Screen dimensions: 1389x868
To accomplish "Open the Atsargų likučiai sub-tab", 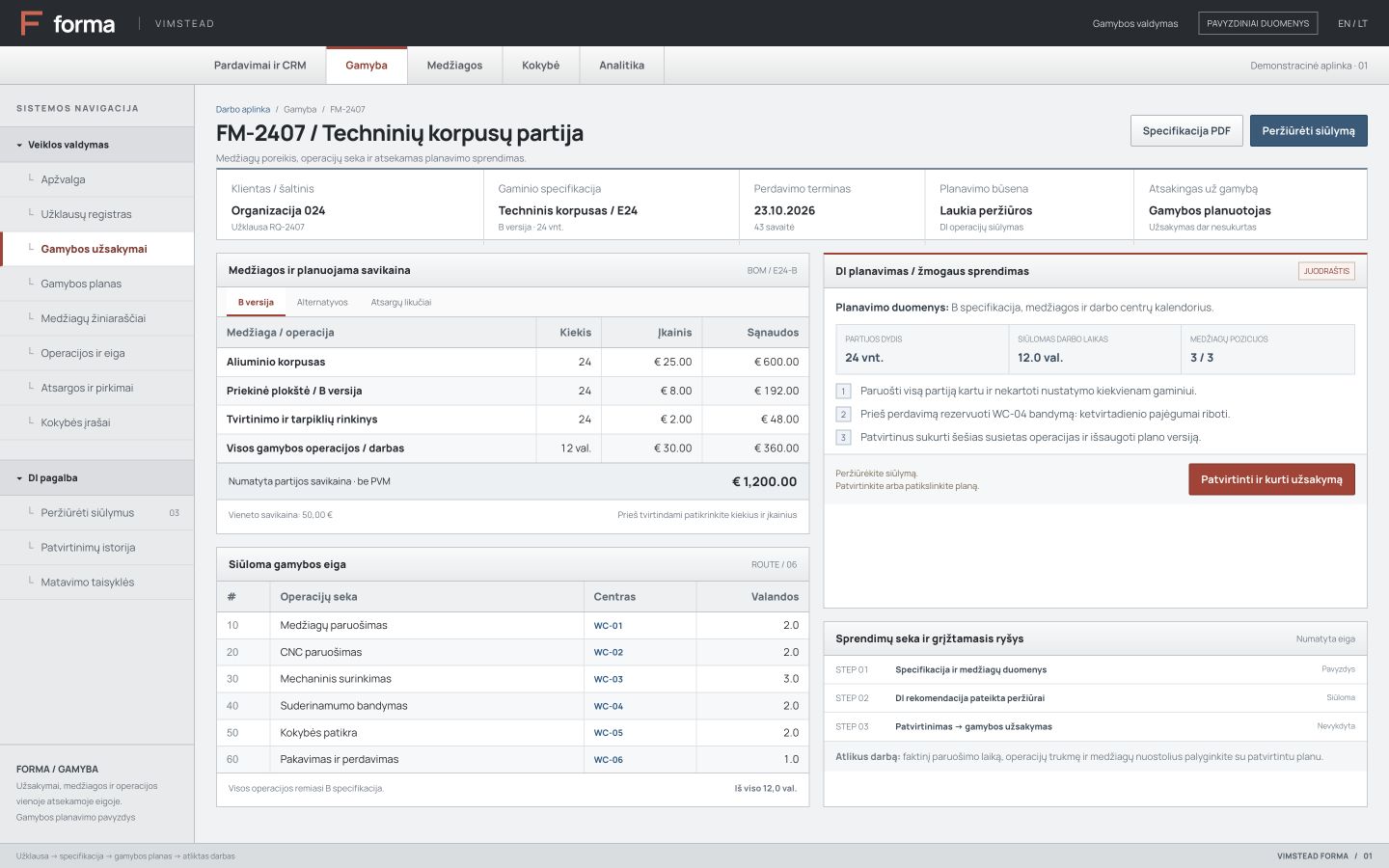I will (401, 303).
